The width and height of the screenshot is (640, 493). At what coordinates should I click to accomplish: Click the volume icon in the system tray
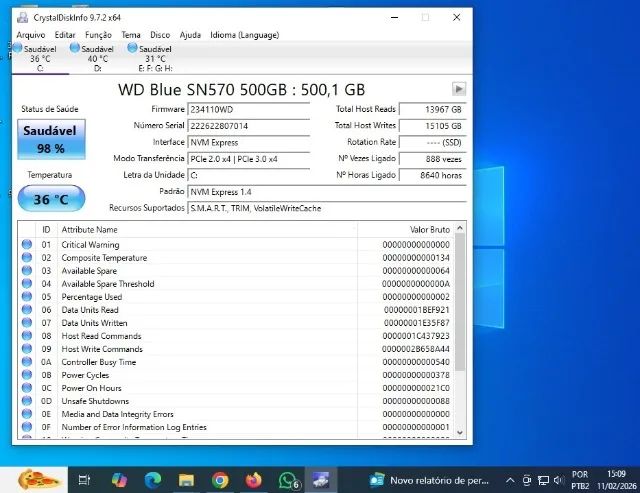pyautogui.click(x=559, y=480)
